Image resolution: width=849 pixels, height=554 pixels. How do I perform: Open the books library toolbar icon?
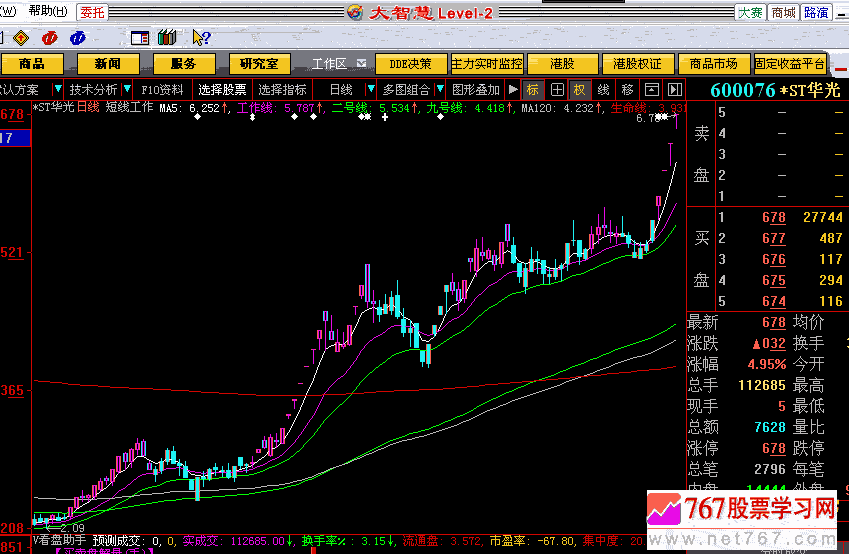pos(167,37)
